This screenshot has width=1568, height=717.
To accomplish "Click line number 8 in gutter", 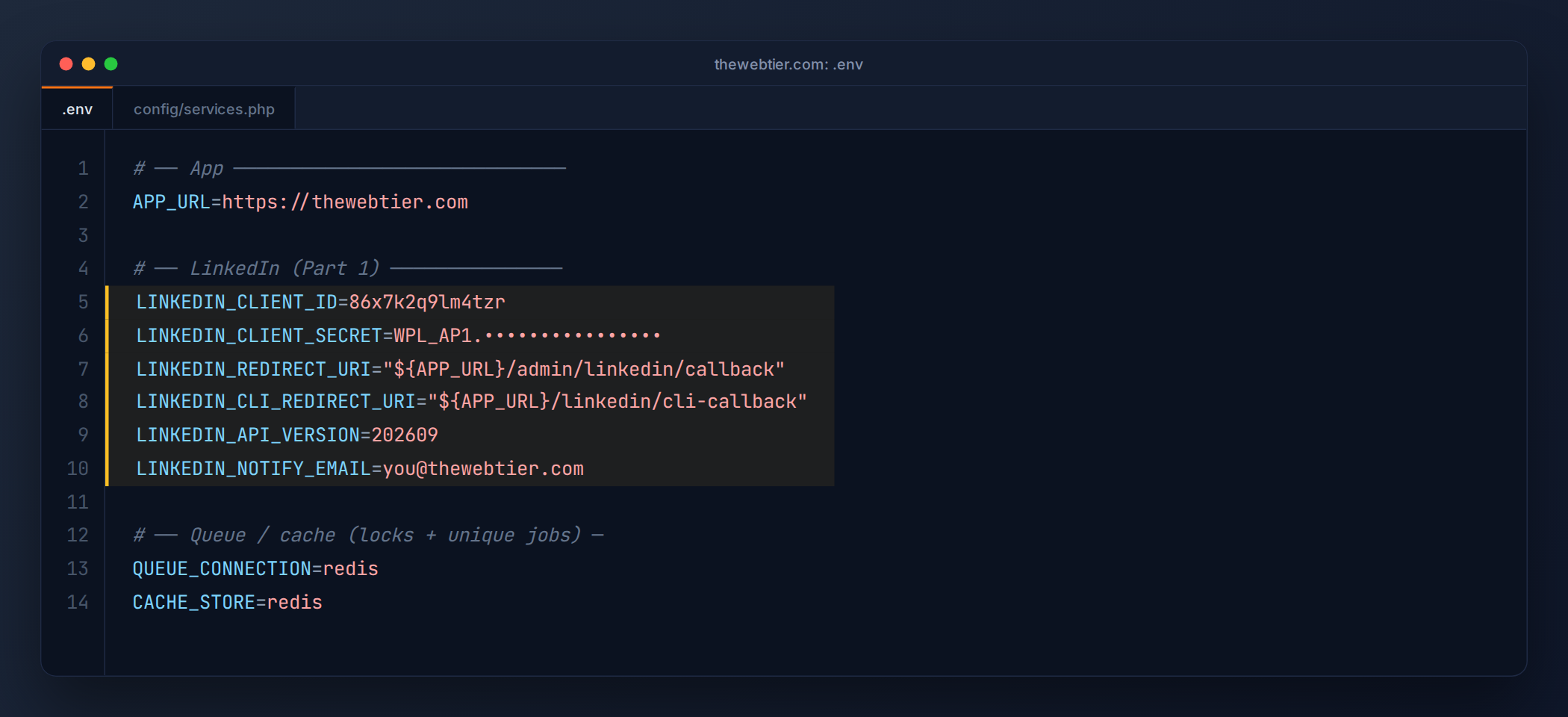I will click(x=84, y=402).
